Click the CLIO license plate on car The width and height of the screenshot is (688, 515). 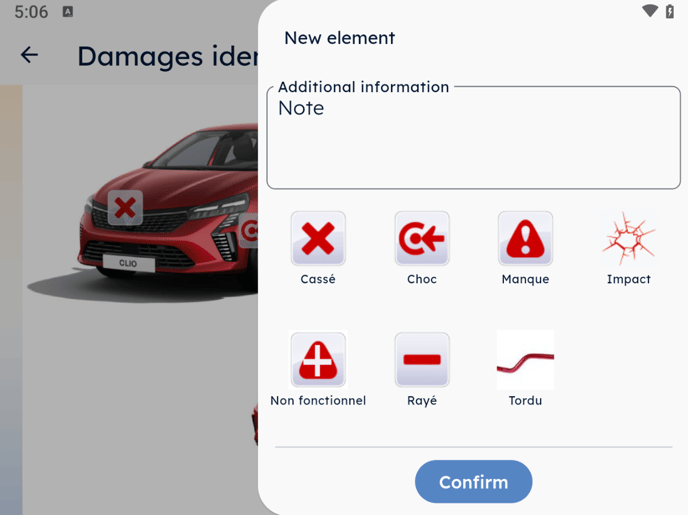coord(129,263)
